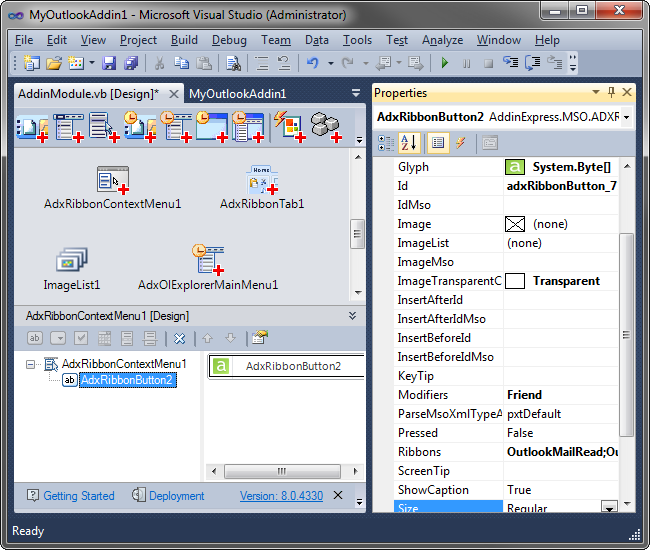Image resolution: width=650 pixels, height=550 pixels.
Task: Open the Size property dropdown arrow
Action: click(609, 507)
